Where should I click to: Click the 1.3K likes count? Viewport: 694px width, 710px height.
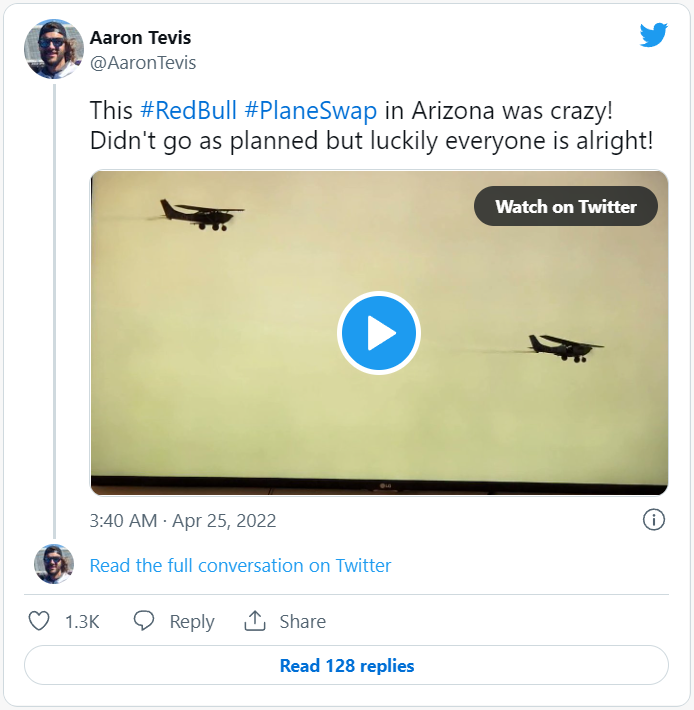coord(82,622)
